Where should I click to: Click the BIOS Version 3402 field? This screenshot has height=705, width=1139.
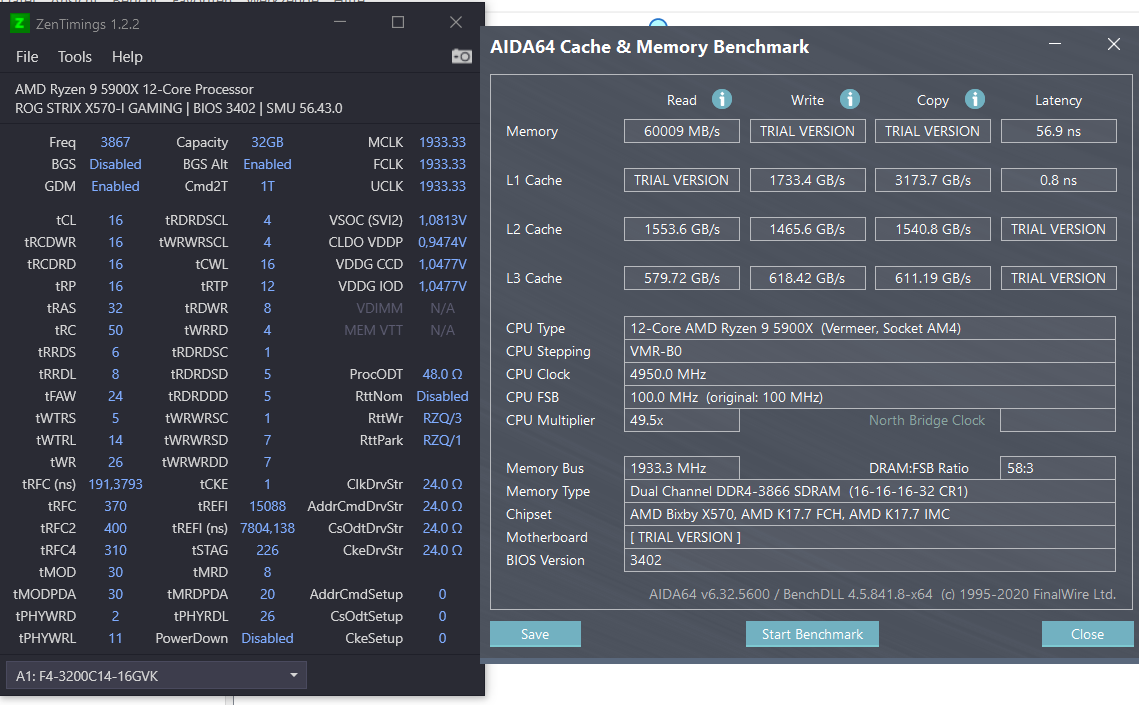(x=870, y=561)
